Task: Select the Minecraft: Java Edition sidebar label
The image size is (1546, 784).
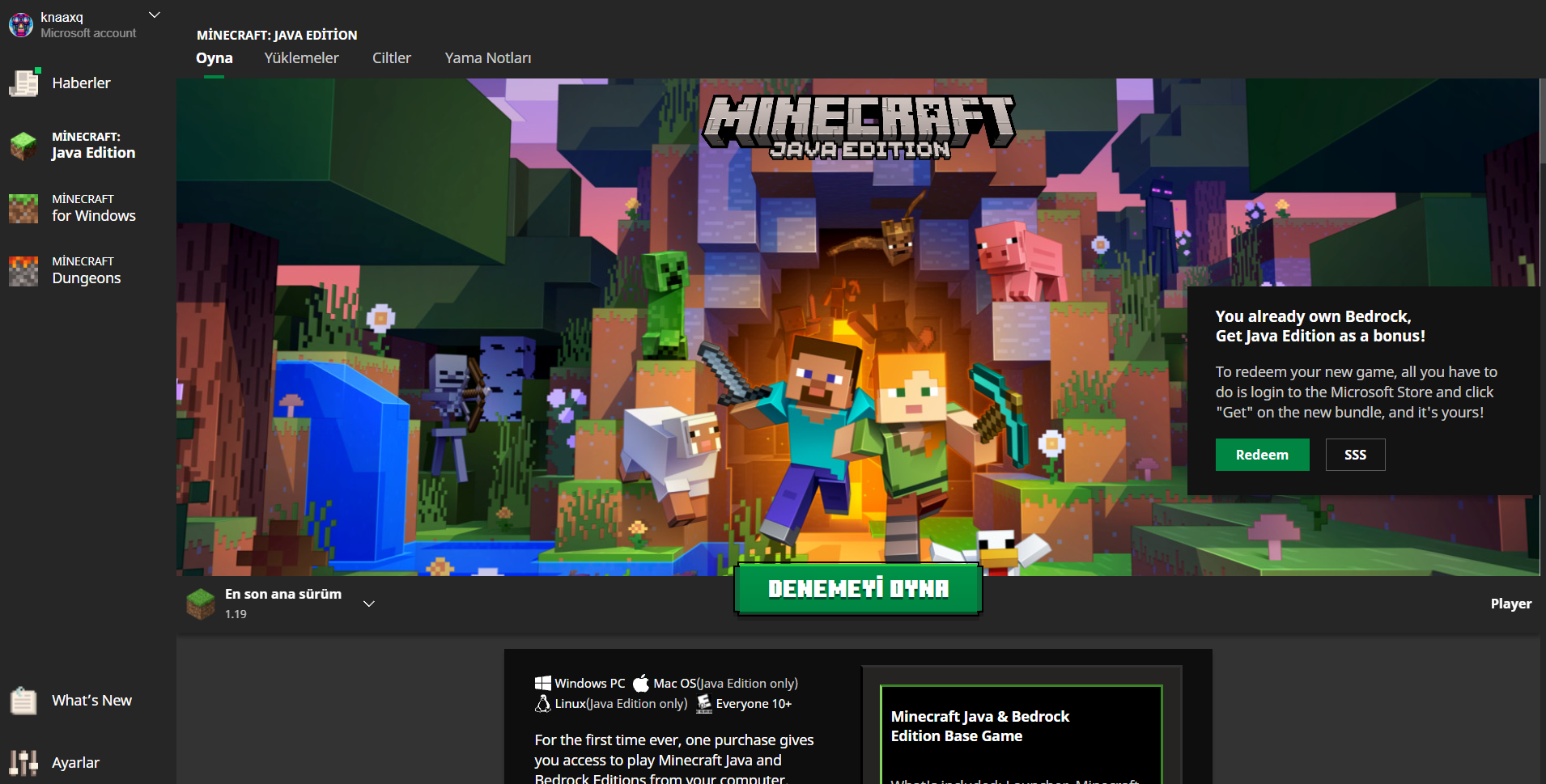Action: [93, 146]
